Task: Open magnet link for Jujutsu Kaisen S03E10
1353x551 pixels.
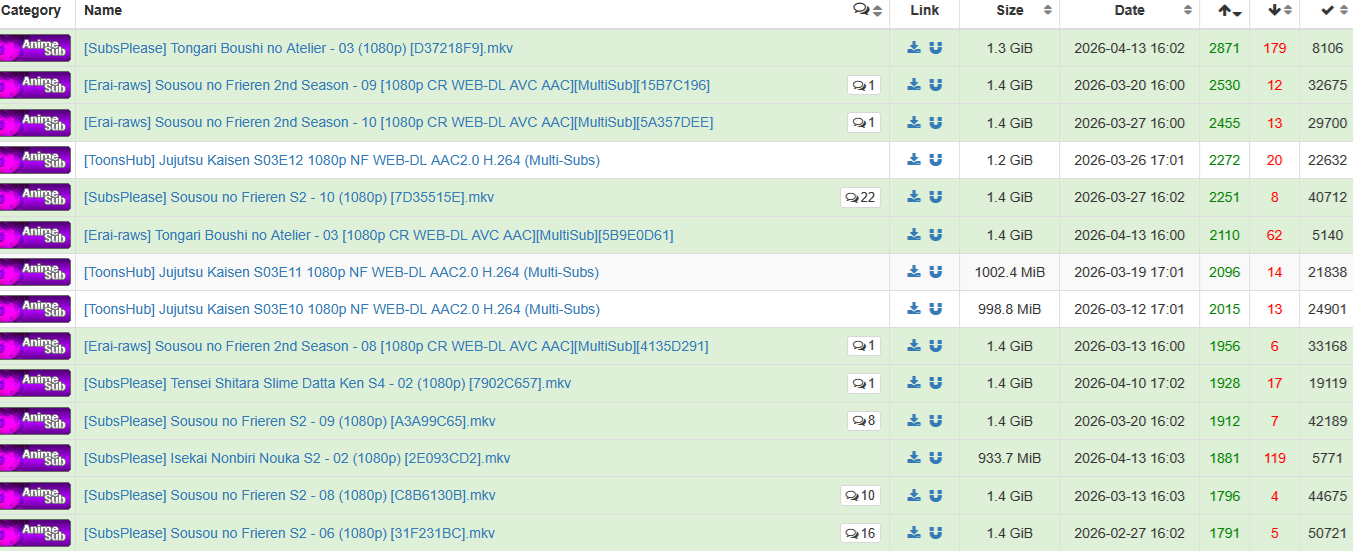Action: [x=936, y=309]
